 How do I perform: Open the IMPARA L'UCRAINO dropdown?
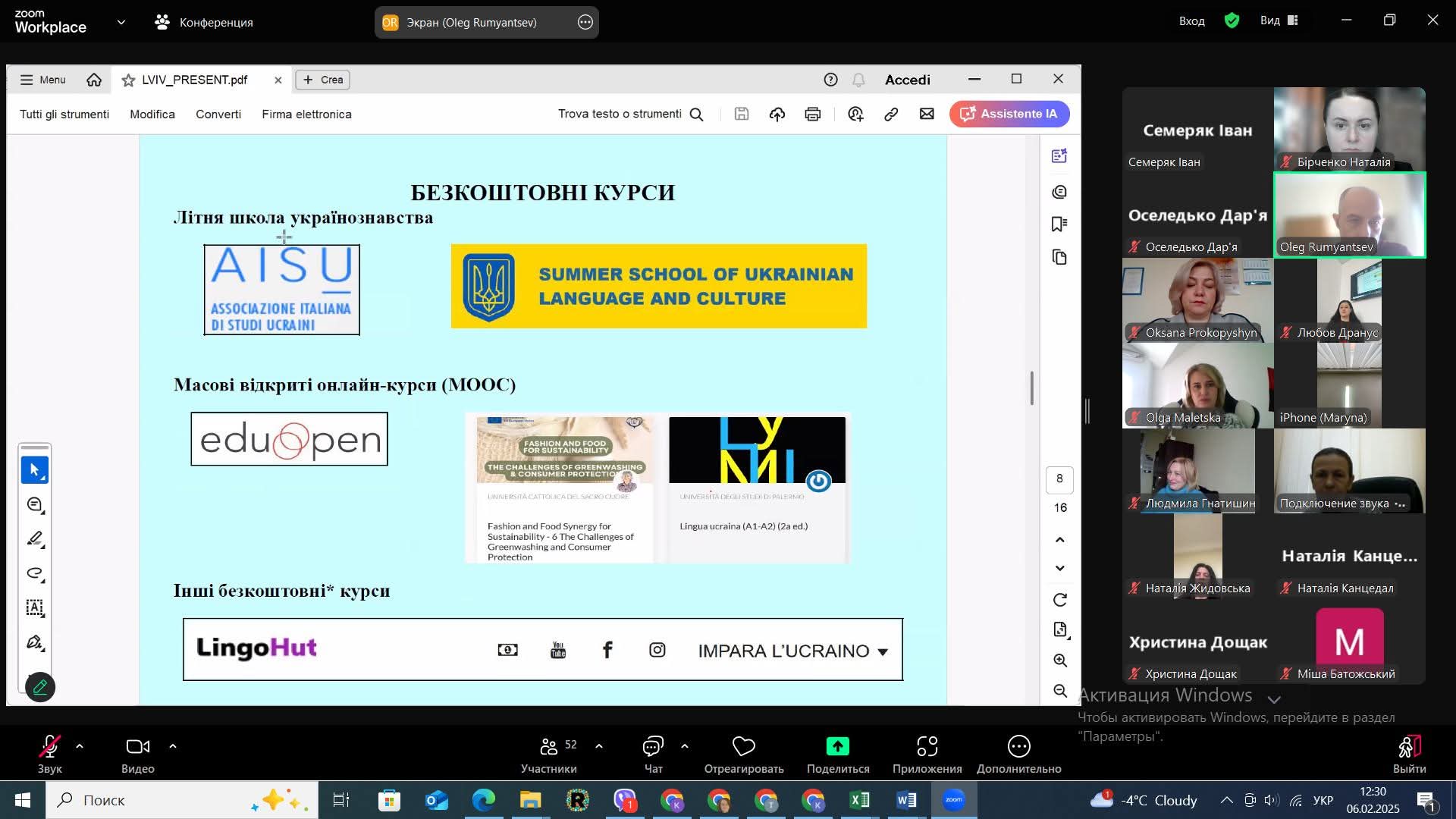(792, 651)
